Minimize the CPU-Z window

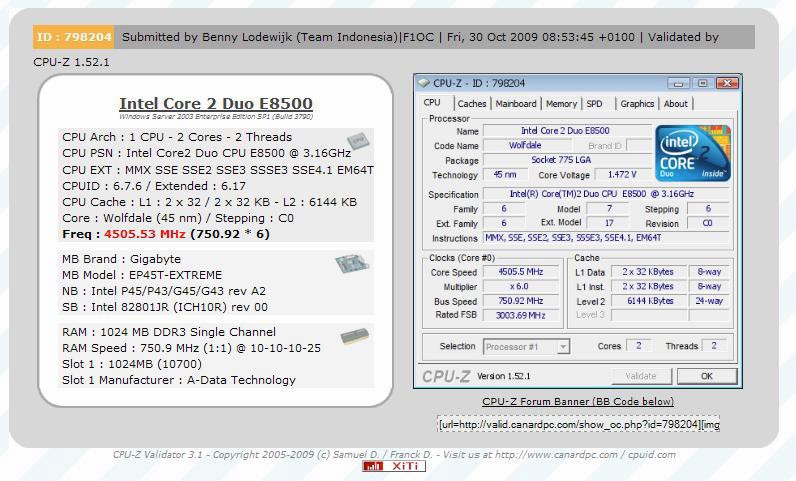(678, 83)
